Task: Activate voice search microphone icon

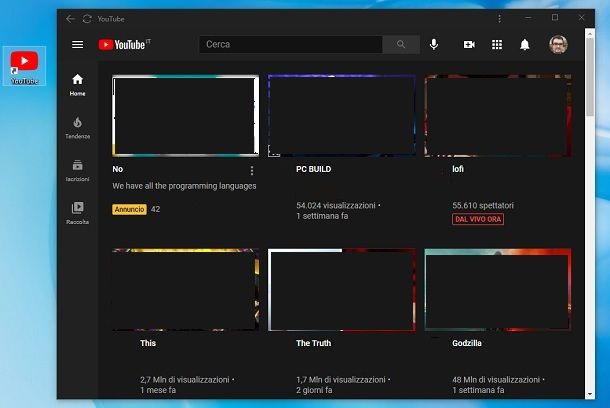Action: click(434, 45)
